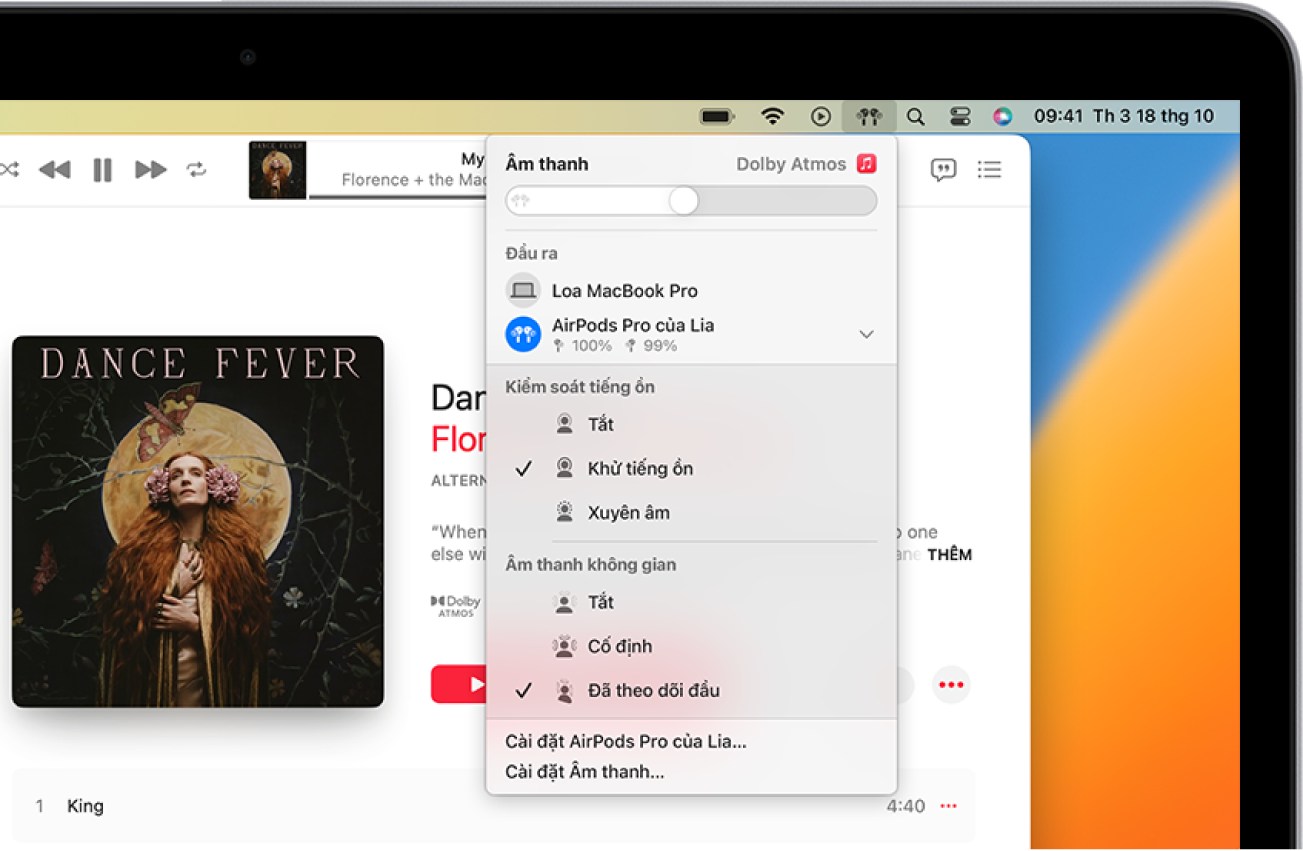Click the head-tracked spatial audio icon
Viewport: 1303px width, 851px height.
coord(565,690)
